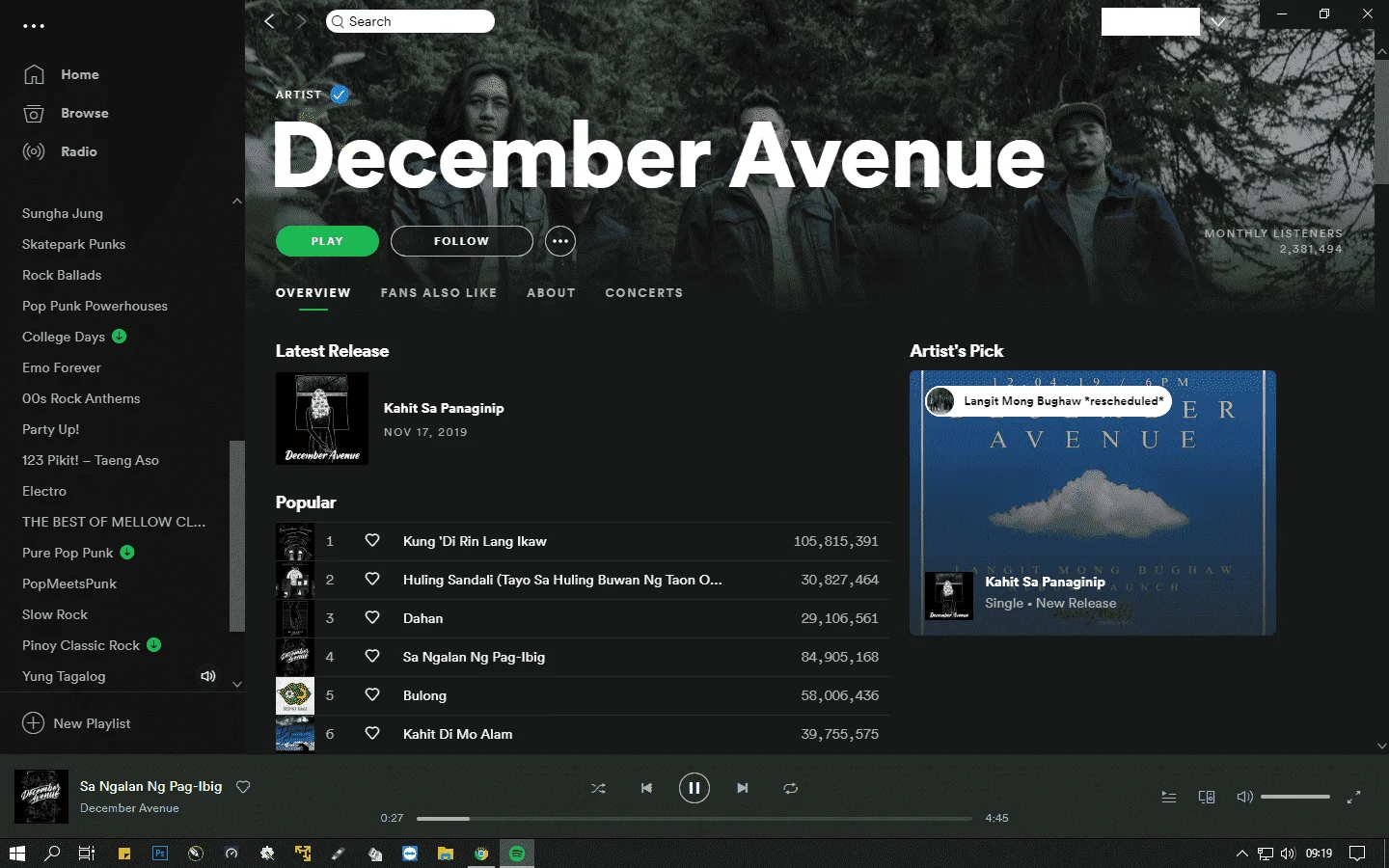Open Task View on the taskbar
The width and height of the screenshot is (1389, 868).
coord(87,854)
